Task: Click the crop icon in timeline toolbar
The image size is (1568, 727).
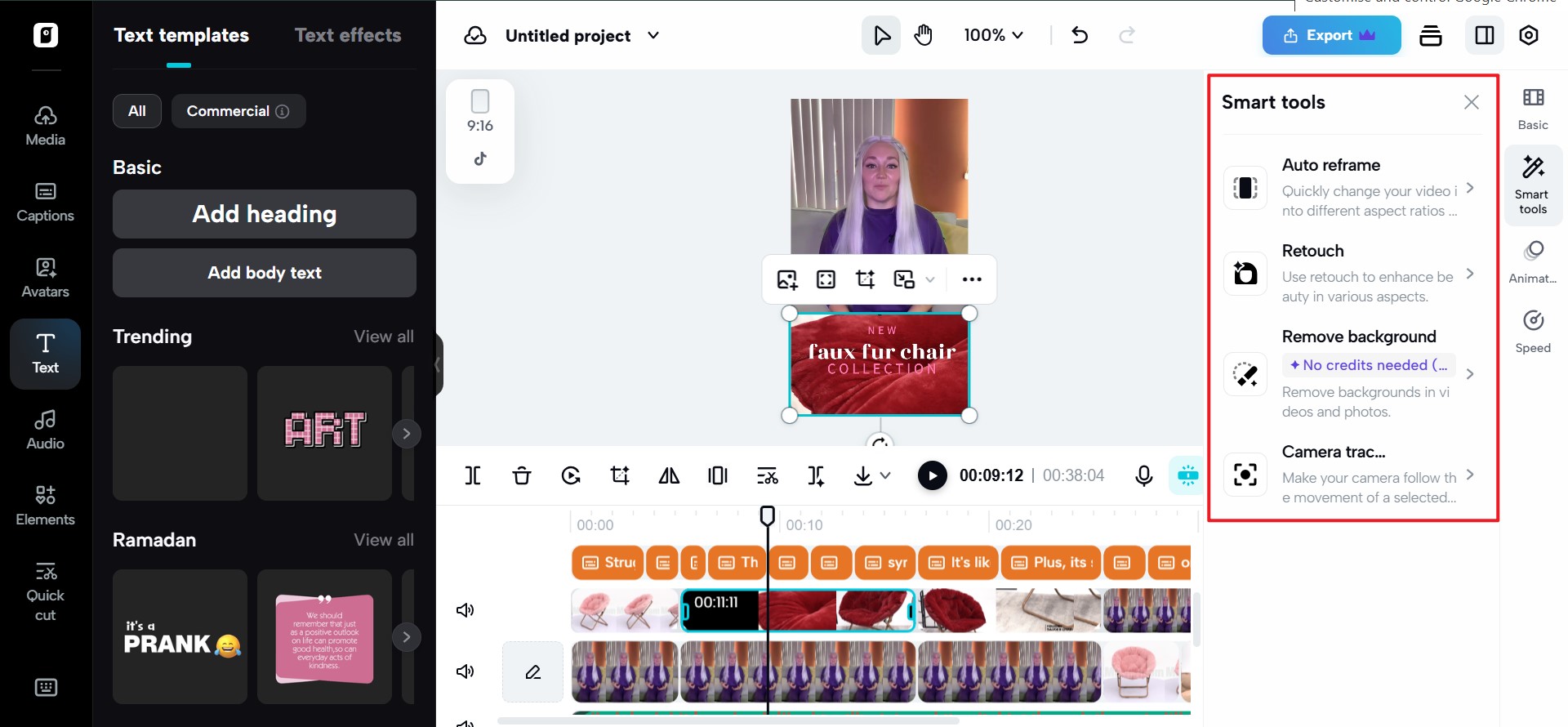Action: click(620, 475)
